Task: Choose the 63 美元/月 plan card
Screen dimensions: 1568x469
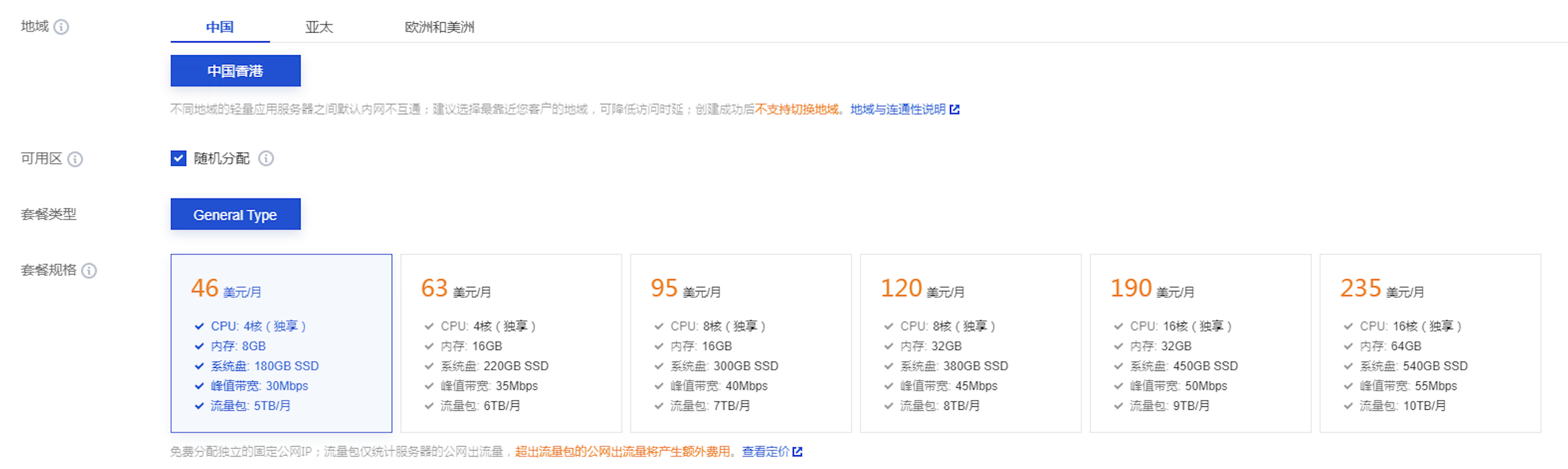Action: [x=511, y=343]
